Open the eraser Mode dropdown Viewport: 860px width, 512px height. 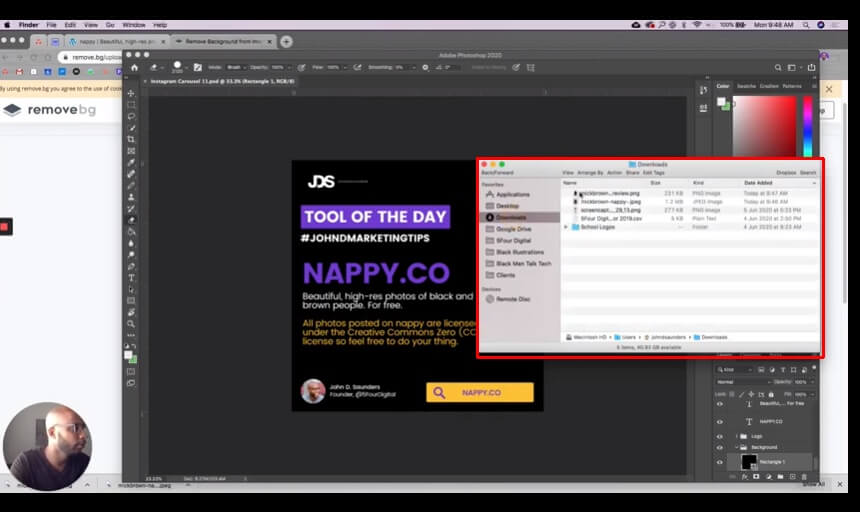[236, 67]
